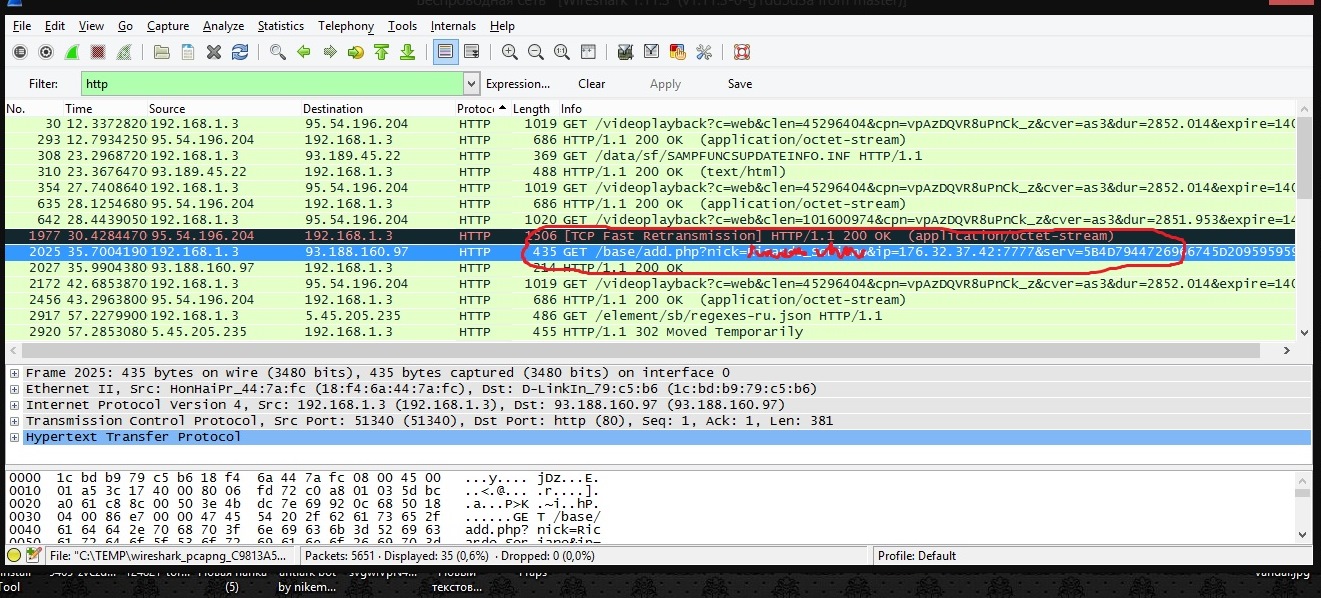Open the Analyze menu

[x=223, y=26]
